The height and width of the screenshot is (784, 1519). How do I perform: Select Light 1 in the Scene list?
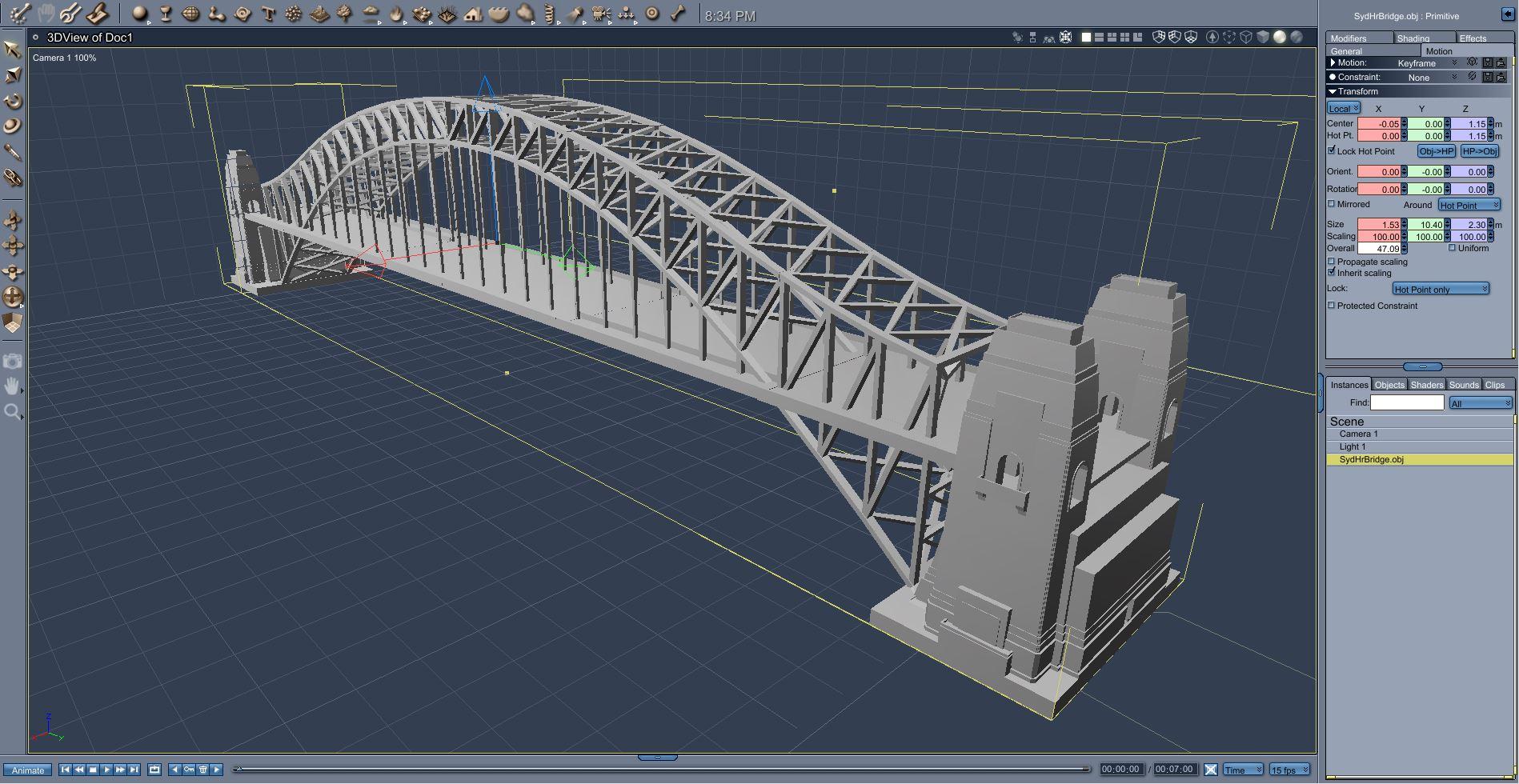[1420, 447]
